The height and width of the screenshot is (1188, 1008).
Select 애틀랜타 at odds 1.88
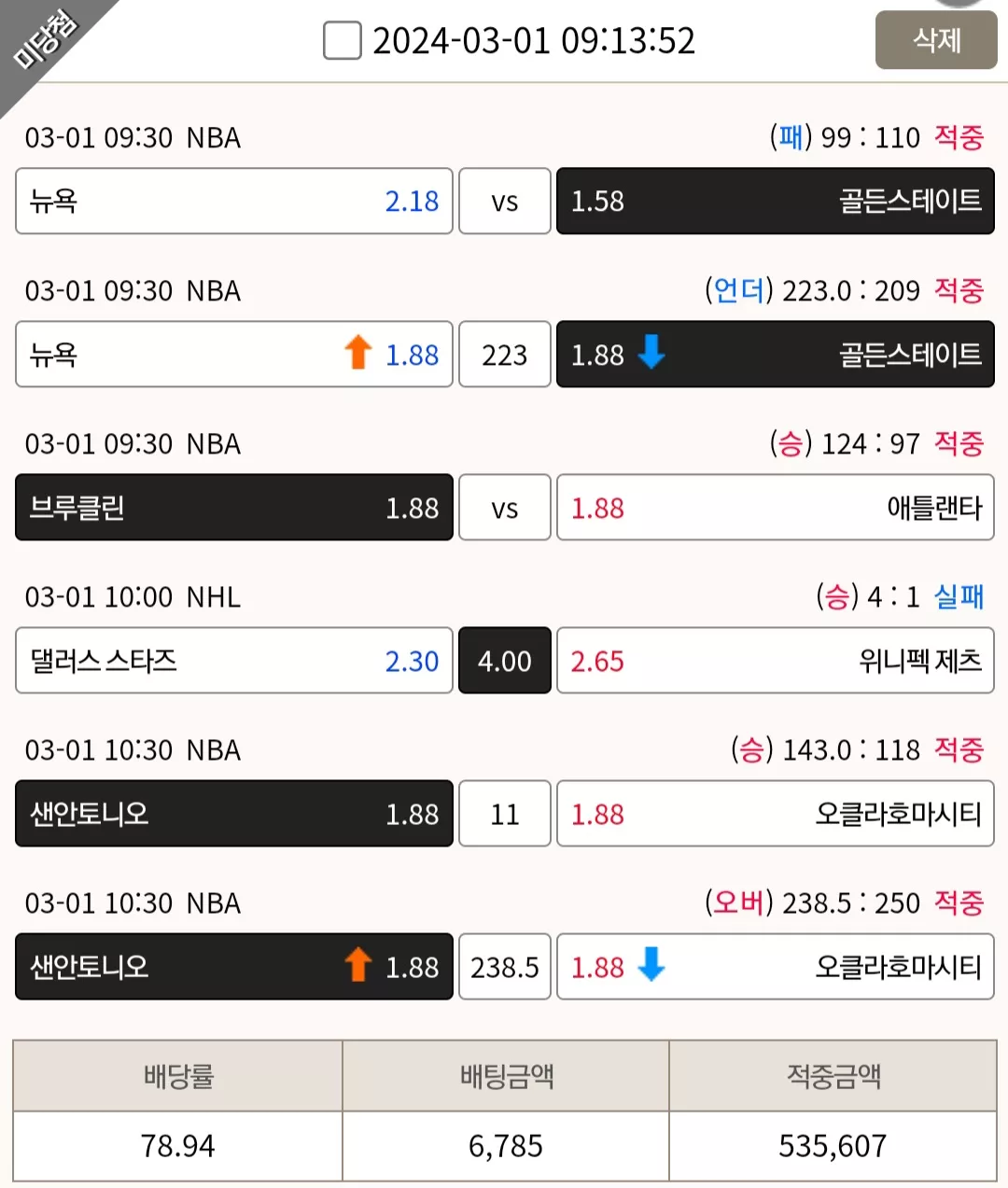(x=776, y=508)
